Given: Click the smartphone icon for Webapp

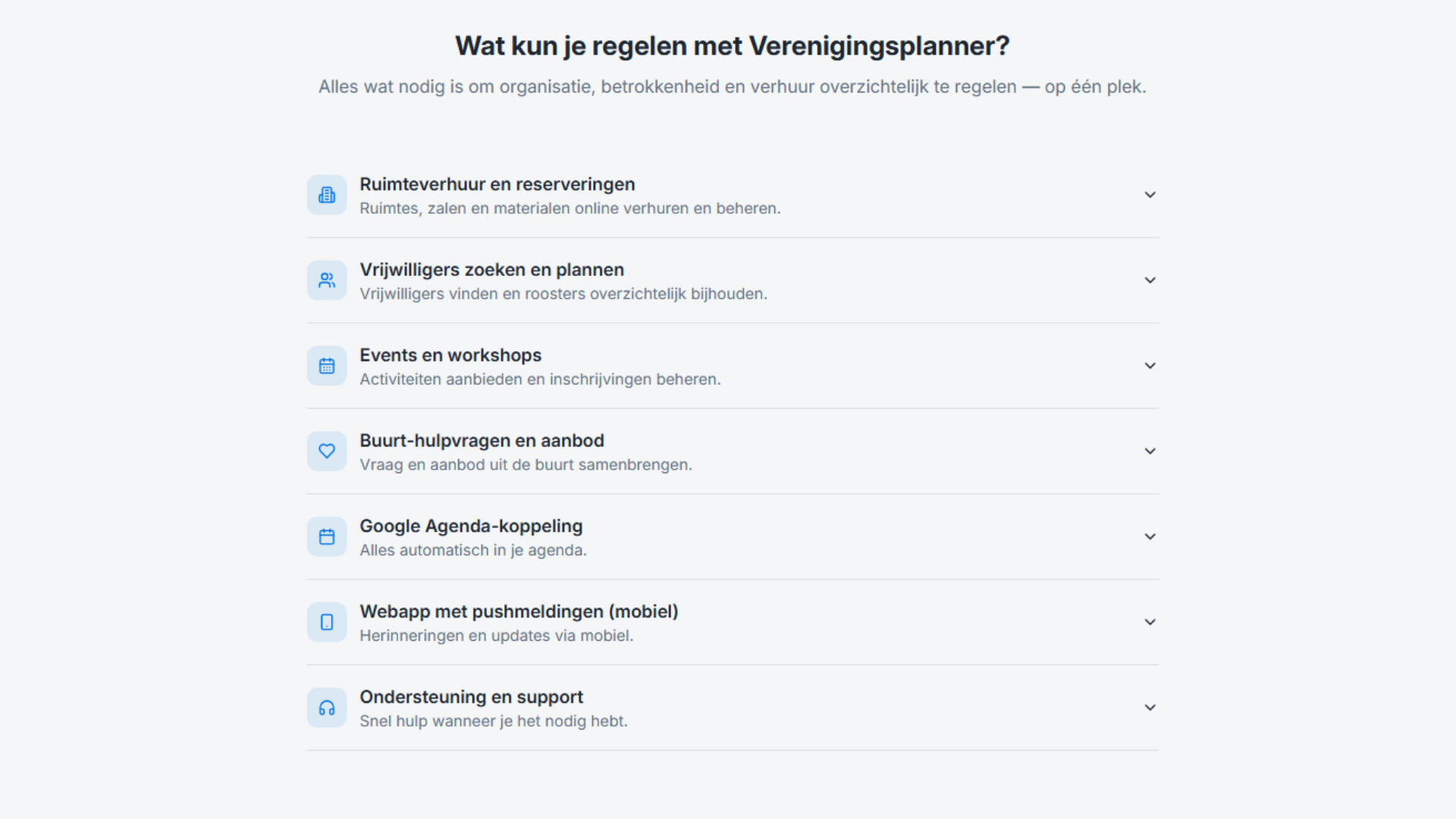Looking at the screenshot, I should [x=327, y=622].
